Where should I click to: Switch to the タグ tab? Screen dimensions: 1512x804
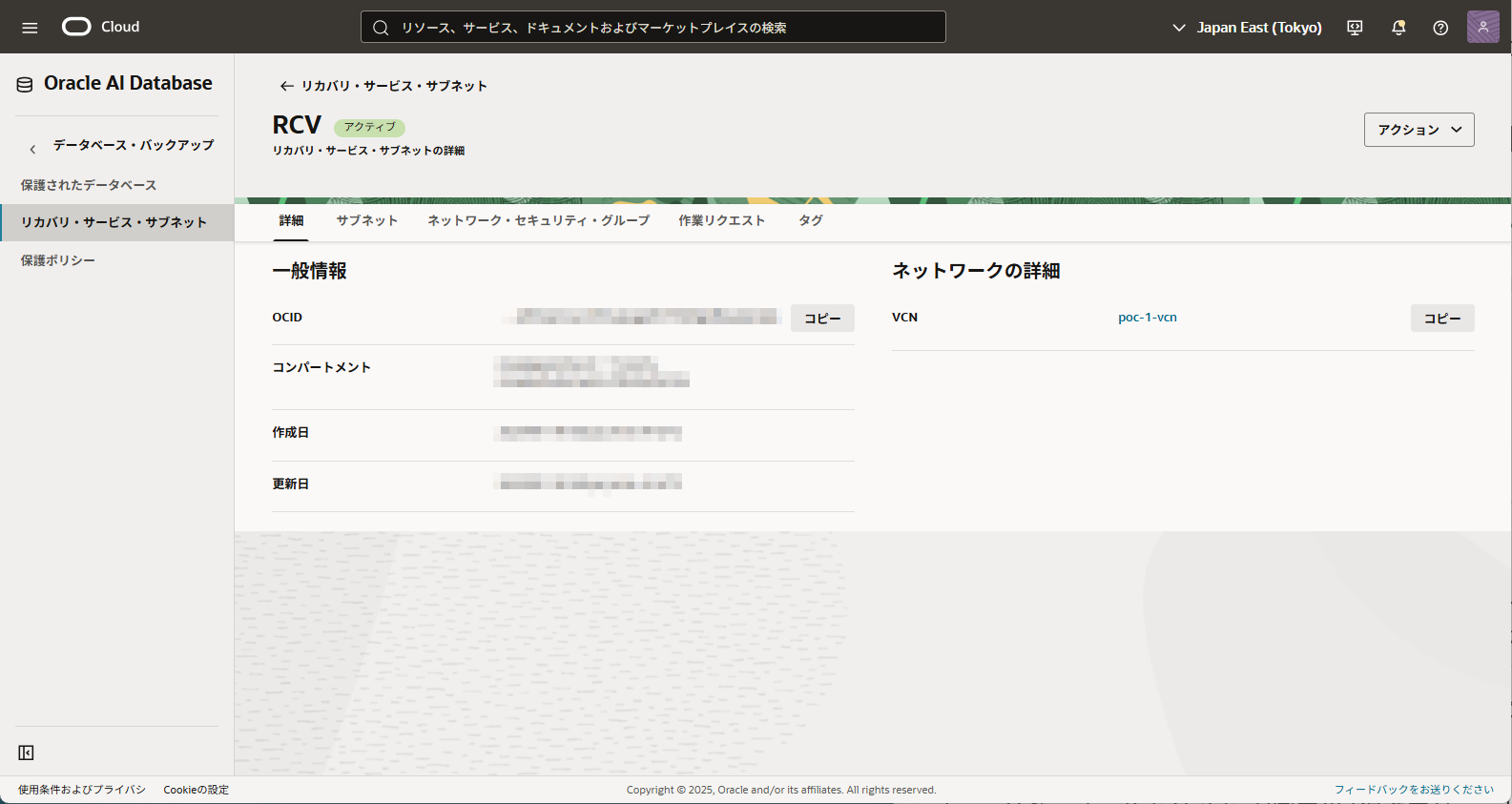(810, 220)
